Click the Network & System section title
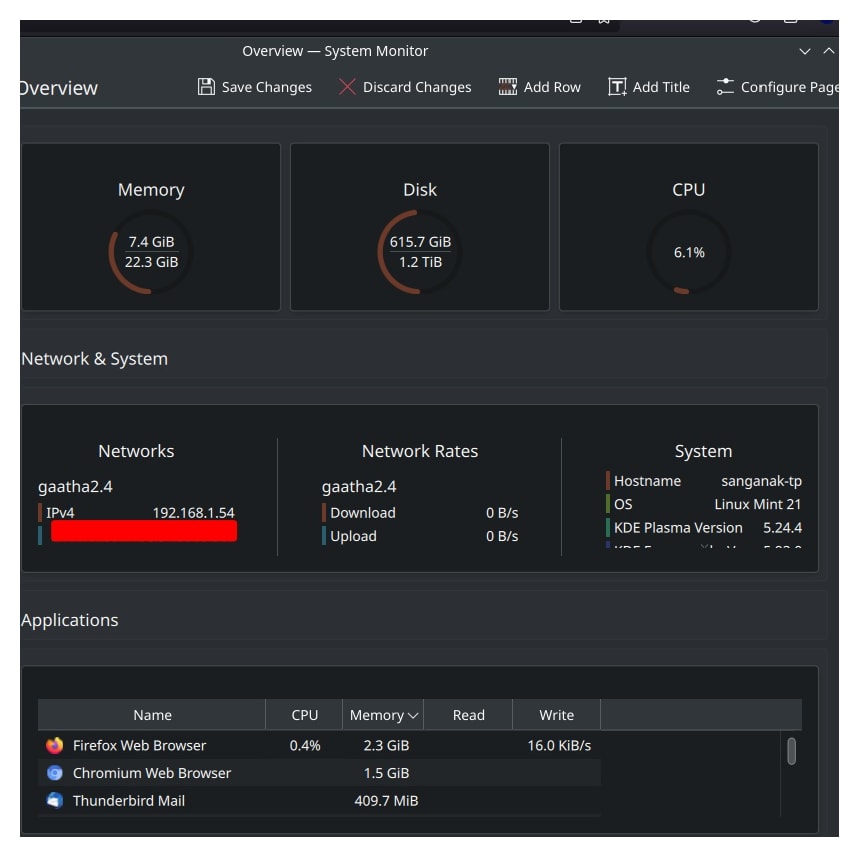 pos(94,358)
